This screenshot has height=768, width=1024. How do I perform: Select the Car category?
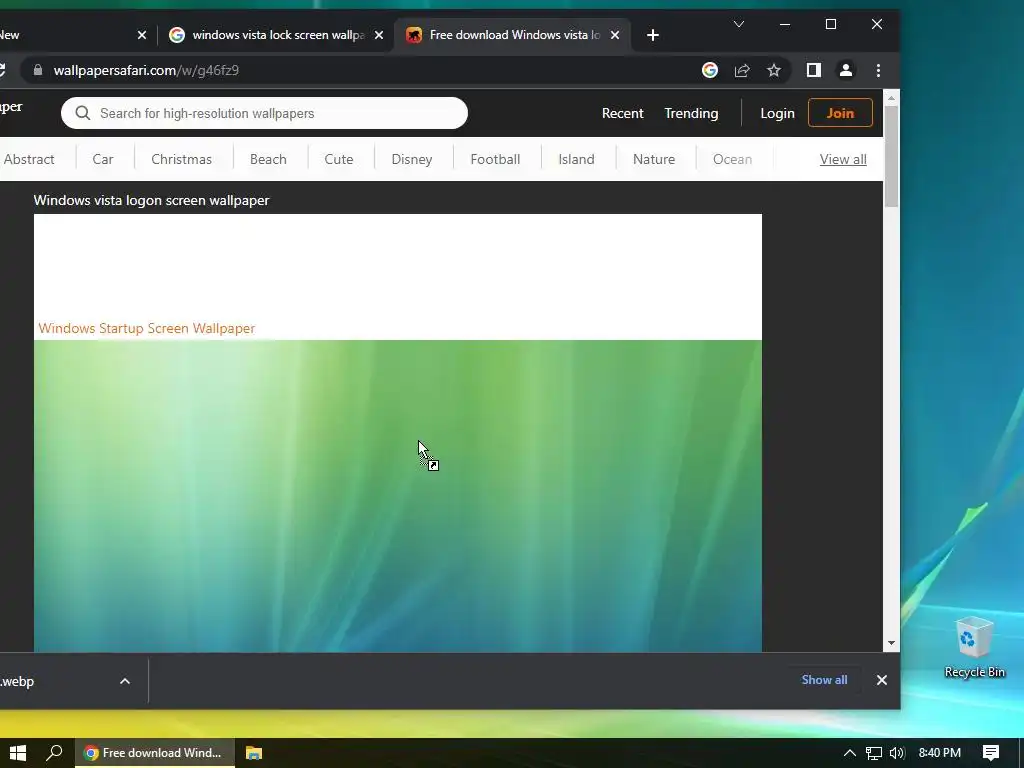coord(103,159)
